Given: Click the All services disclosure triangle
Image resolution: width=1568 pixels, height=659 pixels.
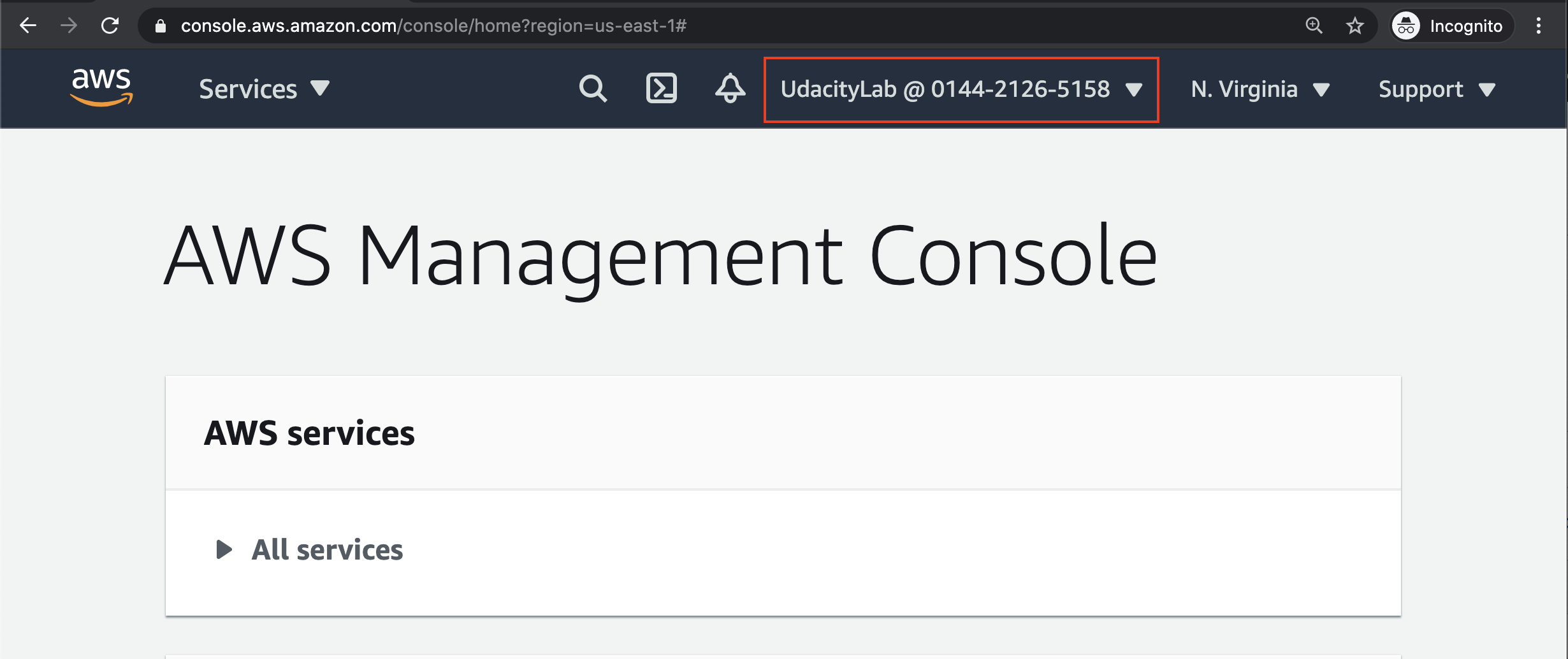Looking at the screenshot, I should point(224,549).
